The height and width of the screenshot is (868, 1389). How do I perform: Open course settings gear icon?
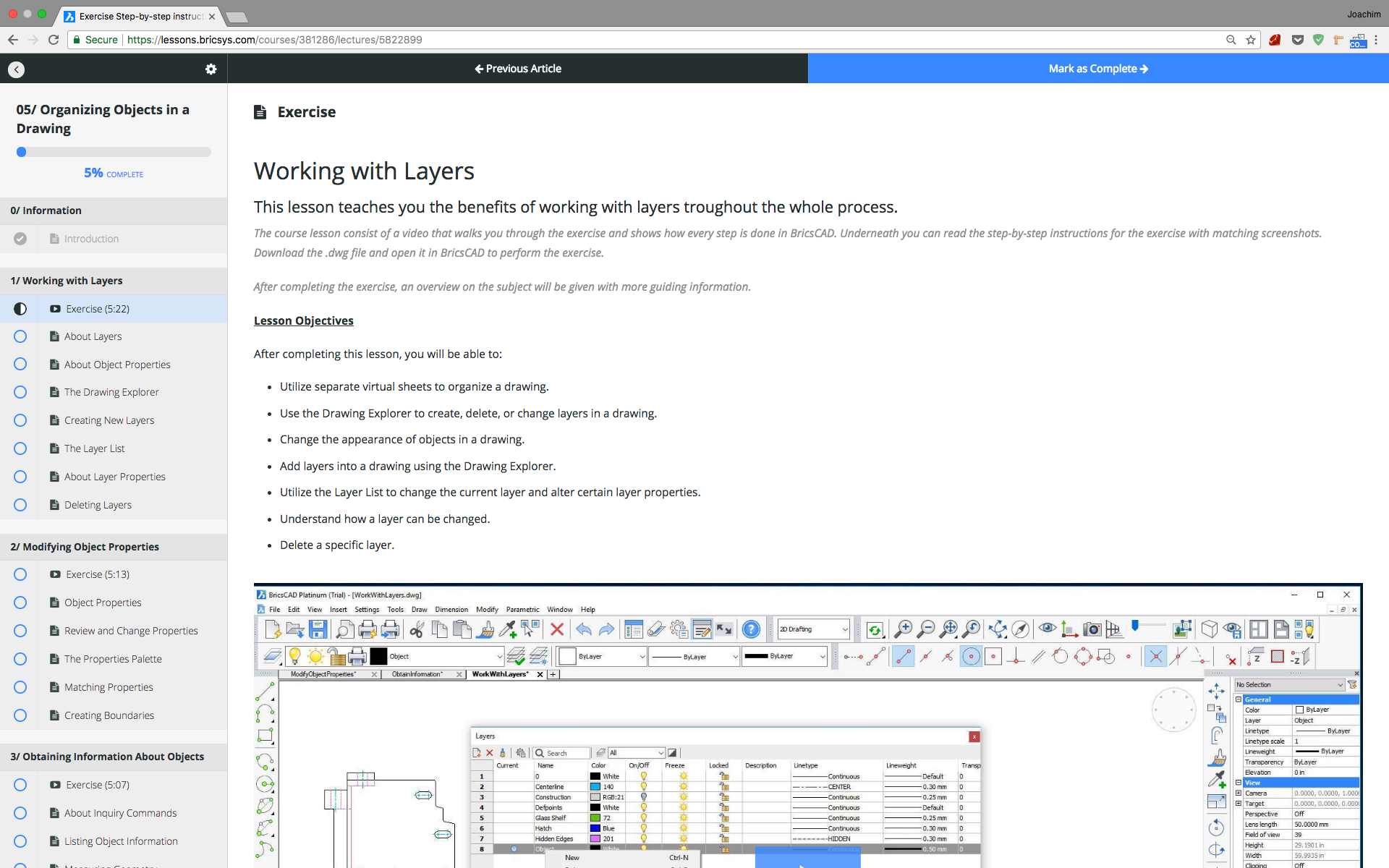point(211,69)
